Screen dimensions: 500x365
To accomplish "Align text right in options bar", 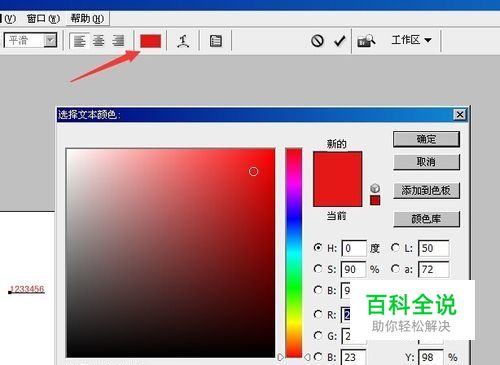I will 118,41.
